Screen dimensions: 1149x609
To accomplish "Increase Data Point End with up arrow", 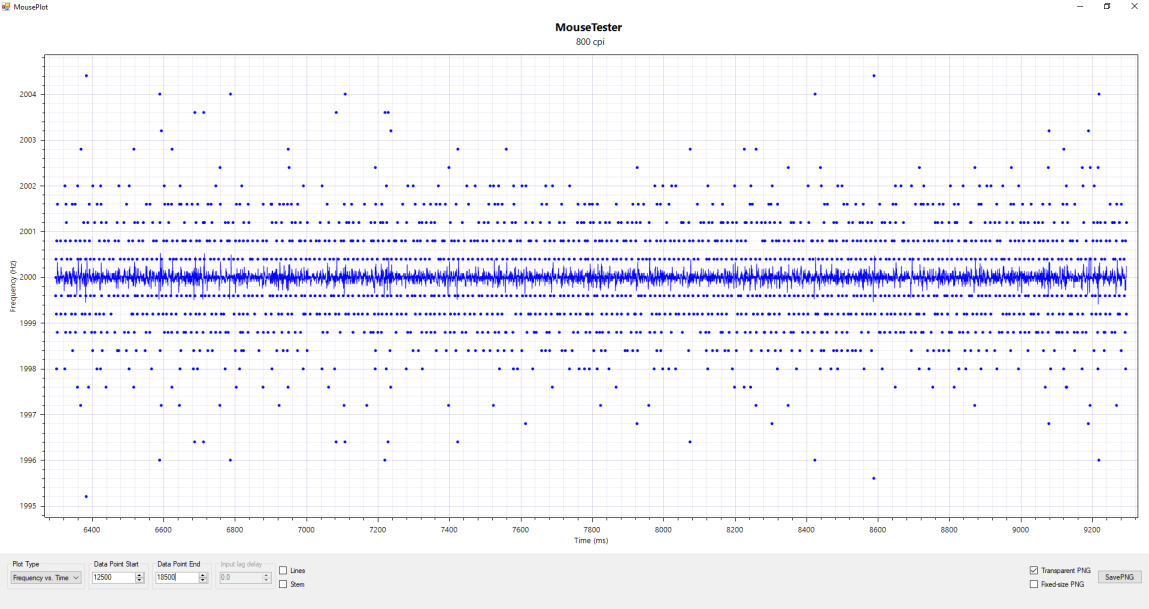I will (203, 575).
